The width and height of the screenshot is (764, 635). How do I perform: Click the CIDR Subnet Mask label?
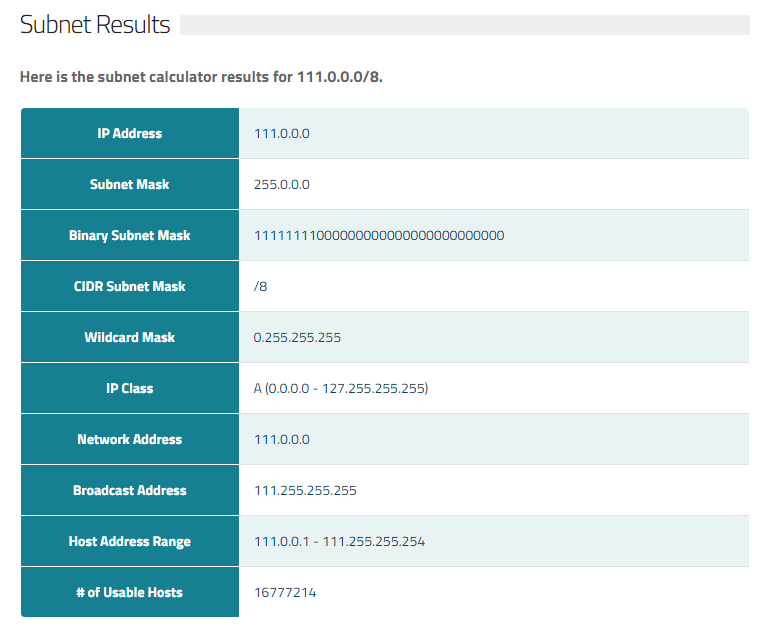[129, 287]
